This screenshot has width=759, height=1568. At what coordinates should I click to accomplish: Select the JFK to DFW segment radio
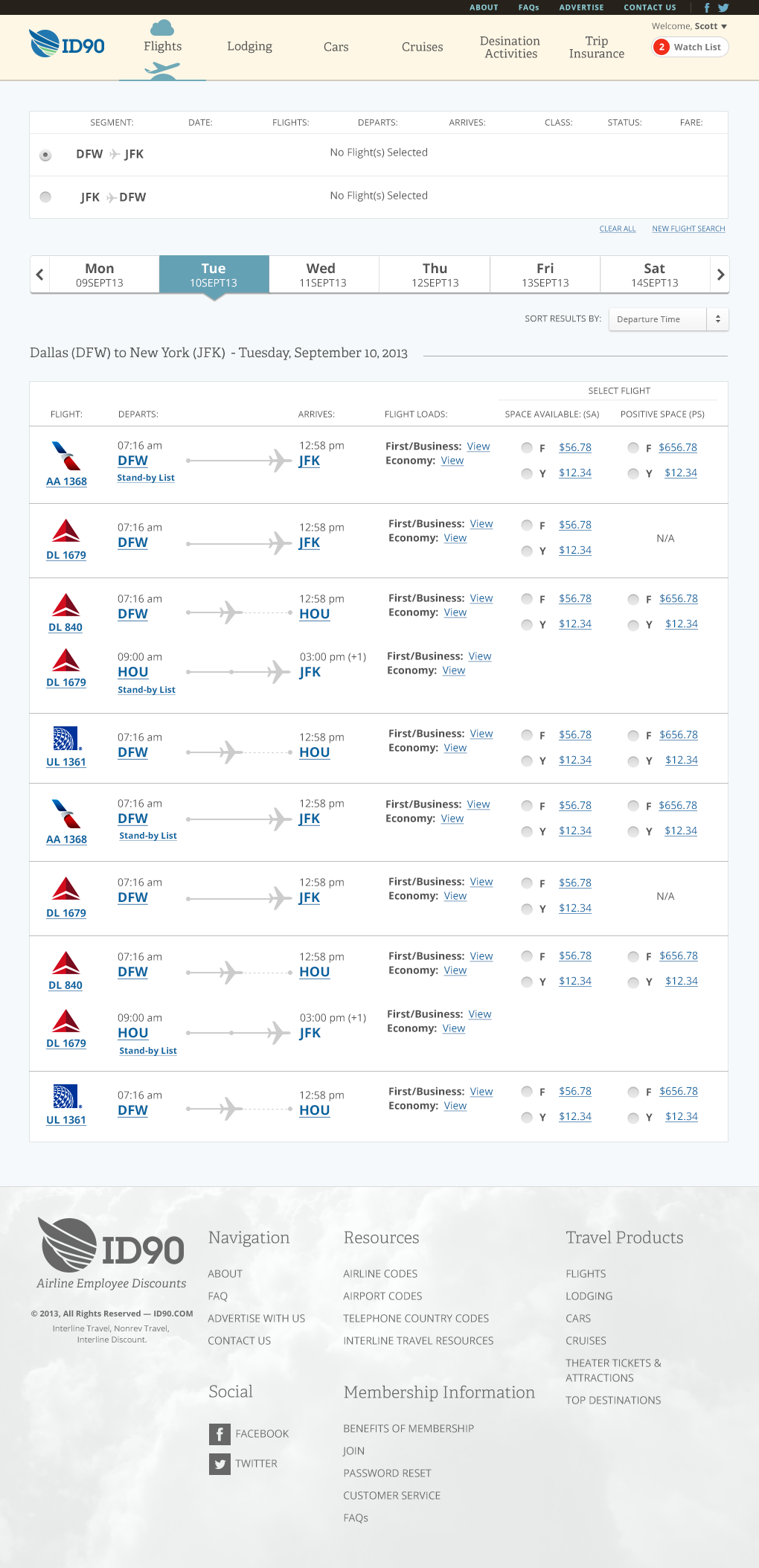click(x=46, y=197)
